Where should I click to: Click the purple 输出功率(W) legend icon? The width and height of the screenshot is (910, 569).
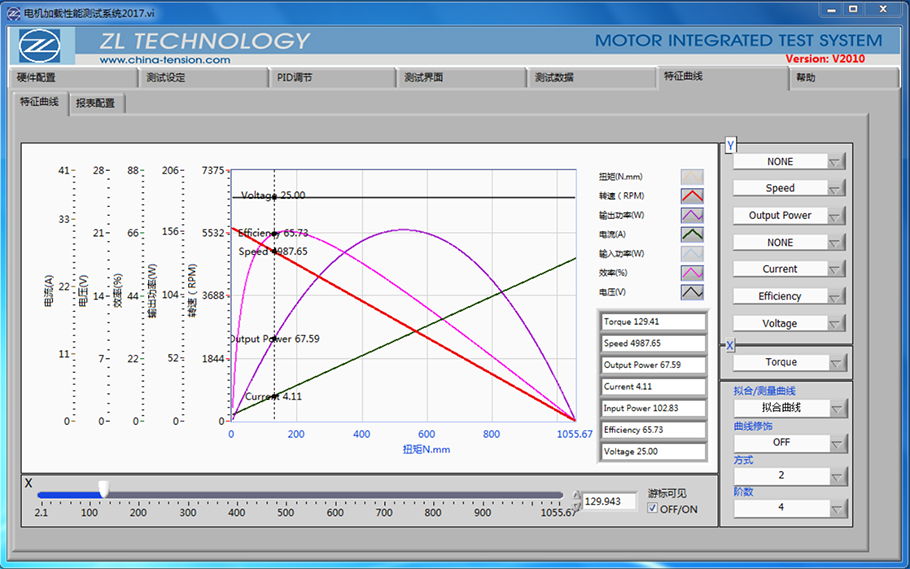[x=692, y=215]
